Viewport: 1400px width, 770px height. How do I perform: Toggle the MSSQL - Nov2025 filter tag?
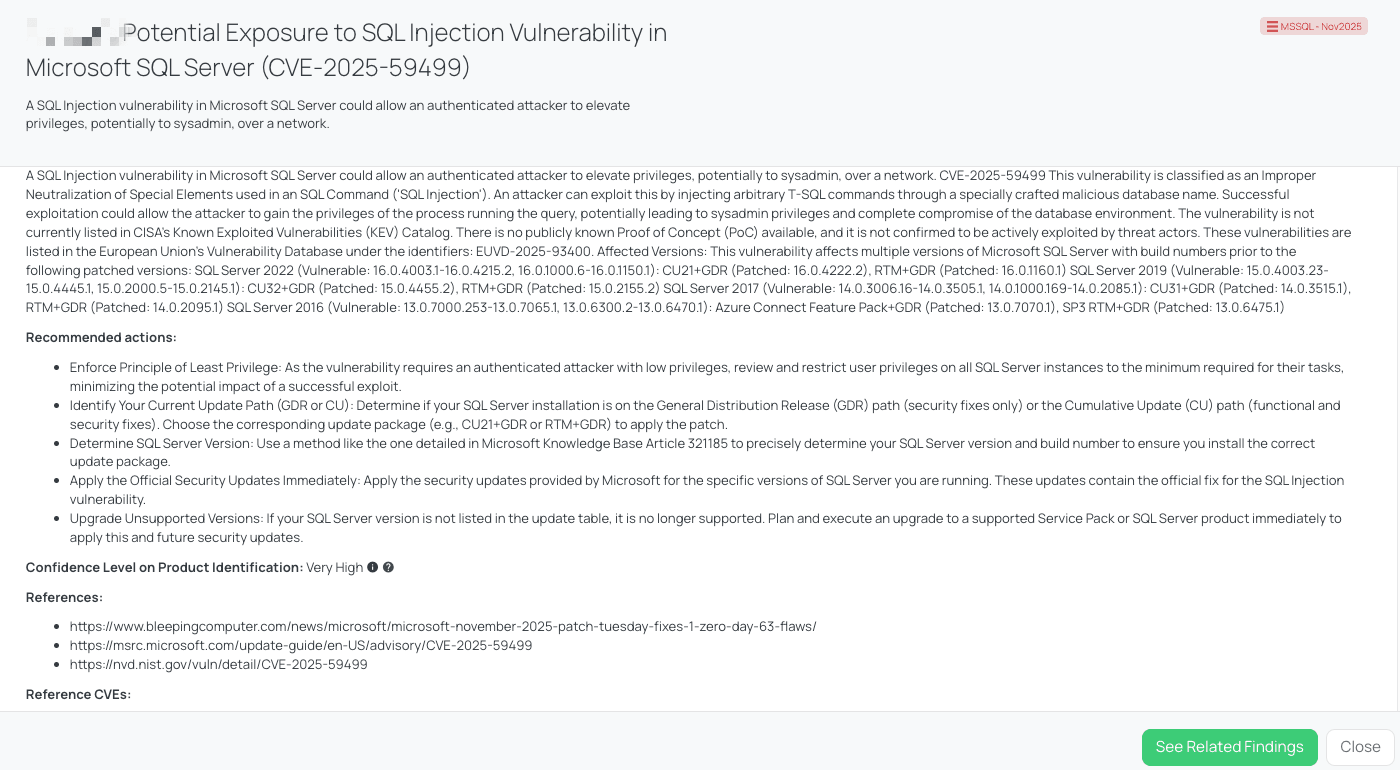pos(1313,26)
